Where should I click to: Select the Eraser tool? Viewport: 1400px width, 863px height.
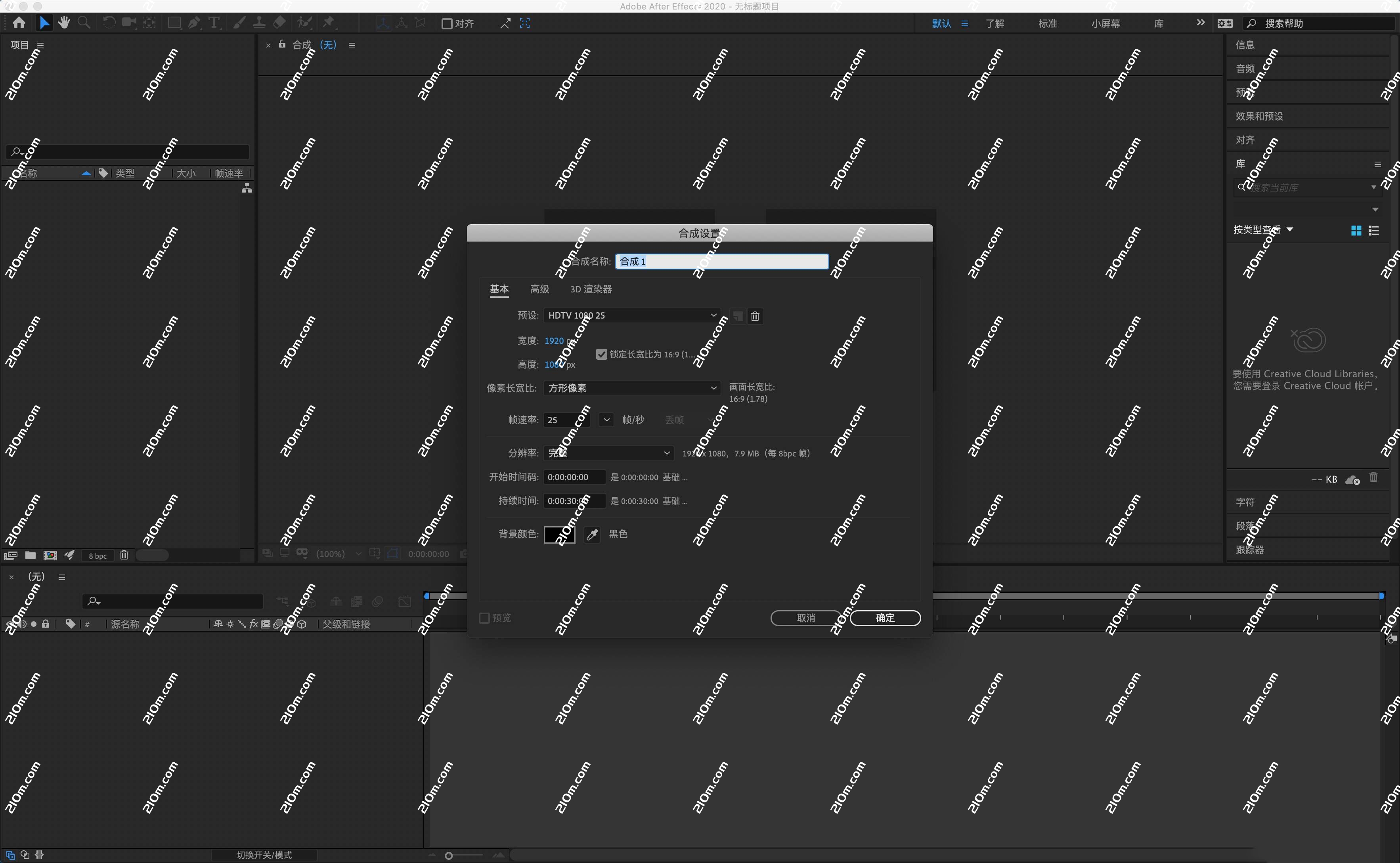(x=279, y=23)
